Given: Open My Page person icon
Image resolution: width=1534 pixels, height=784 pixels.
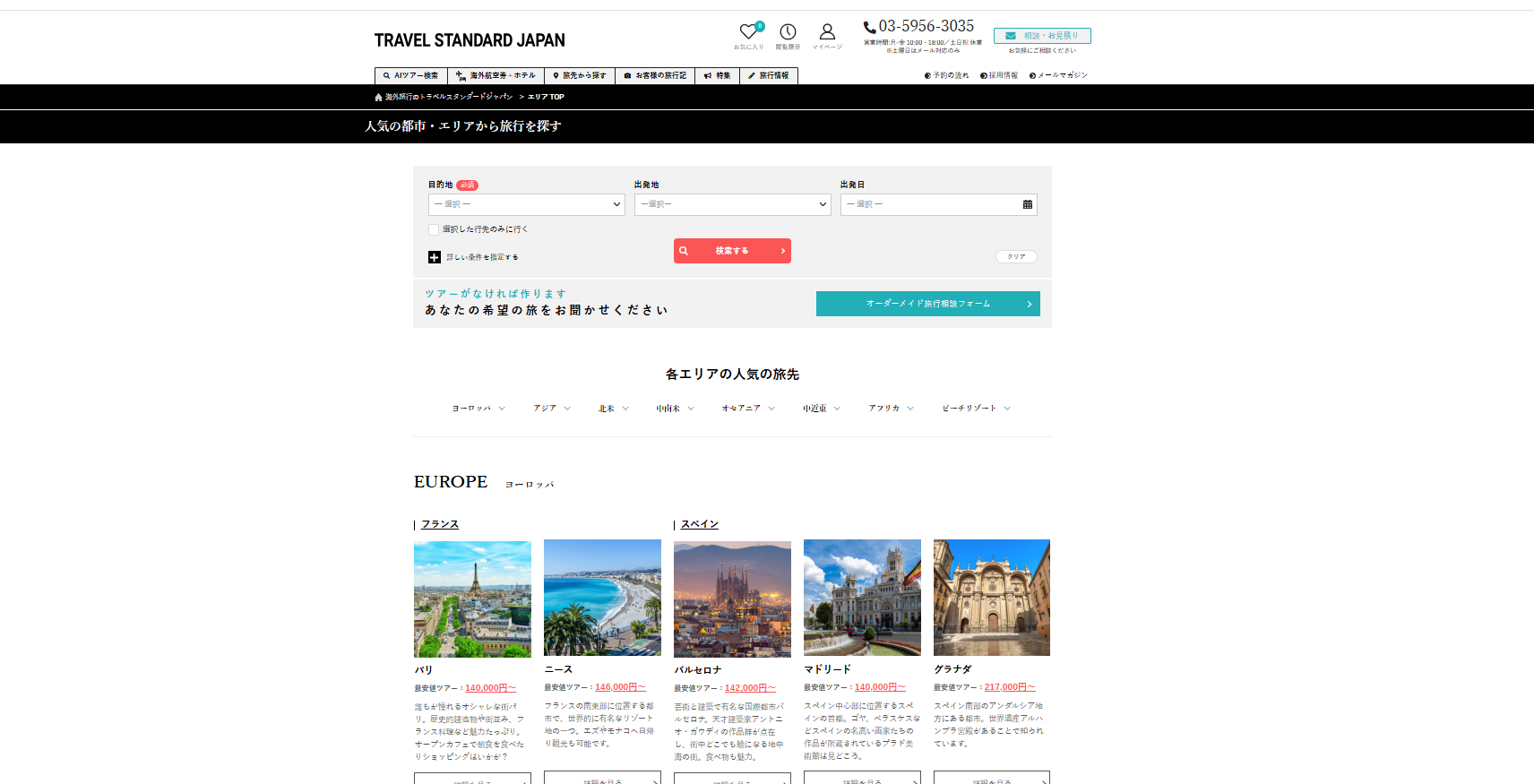Looking at the screenshot, I should point(827,32).
